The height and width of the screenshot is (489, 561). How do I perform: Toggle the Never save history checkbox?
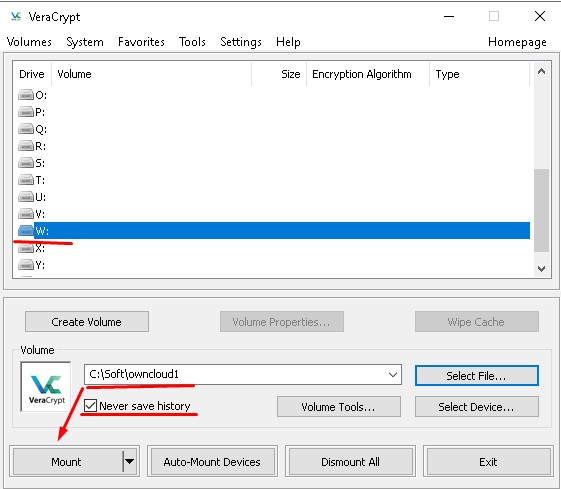(90, 406)
